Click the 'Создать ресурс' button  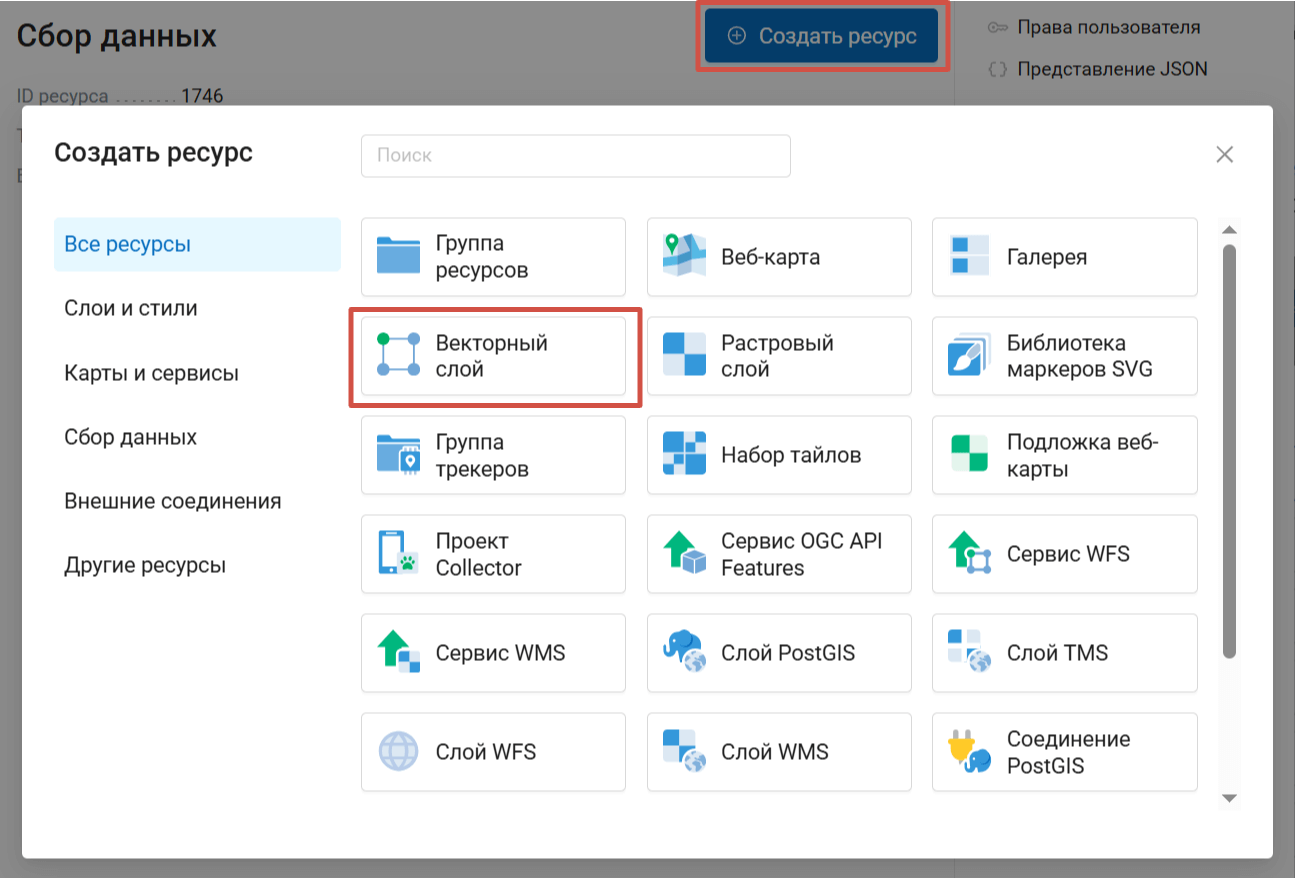820,36
